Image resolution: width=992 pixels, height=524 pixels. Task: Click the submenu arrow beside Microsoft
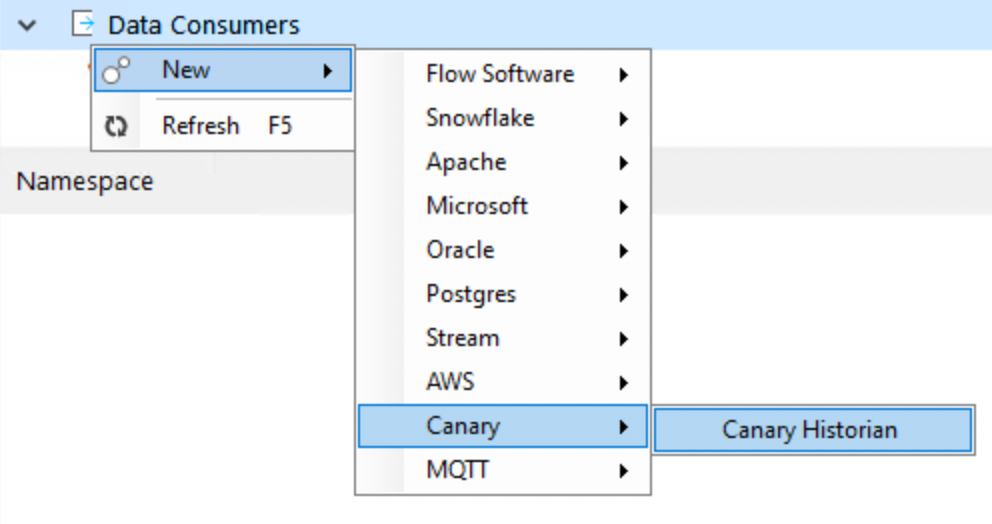(x=624, y=207)
